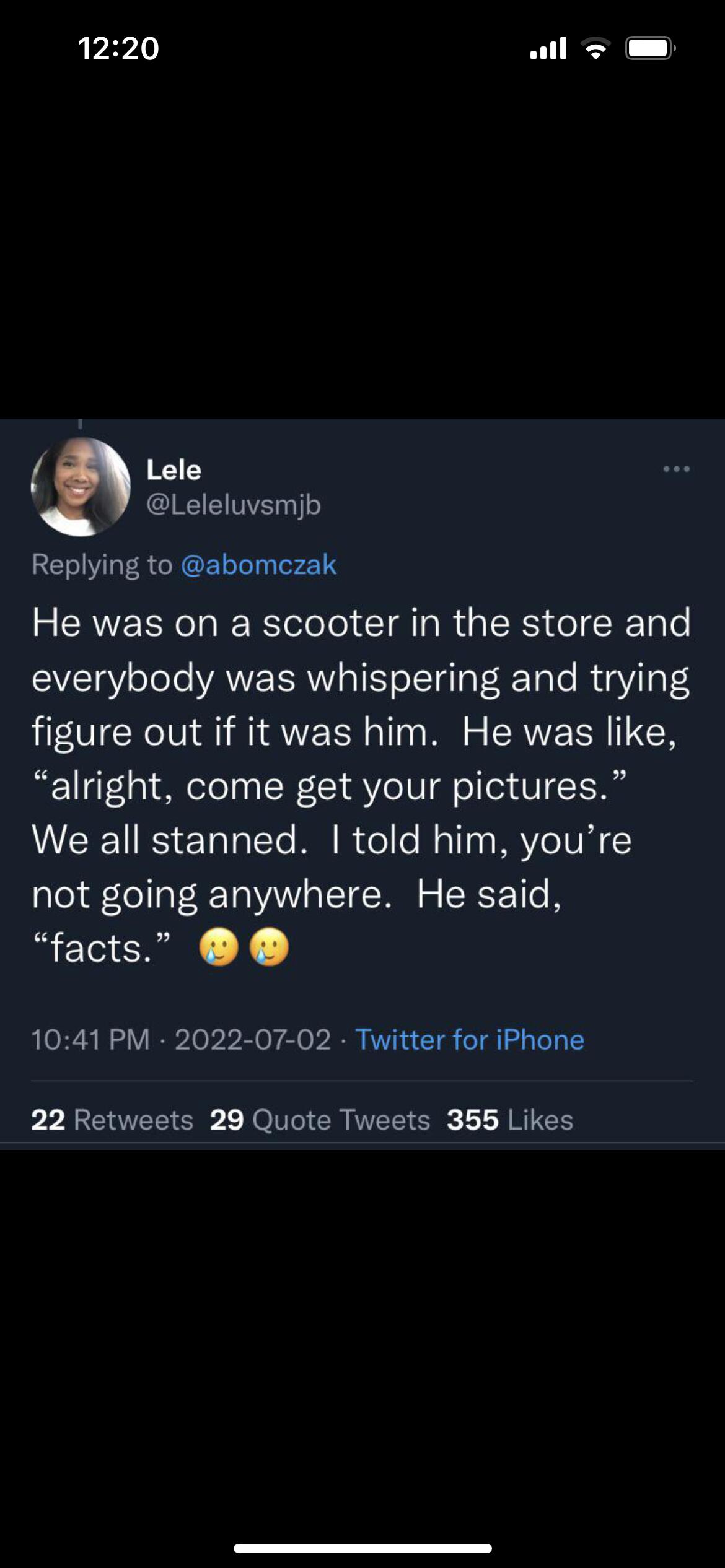View the 22 Retweets list
The height and width of the screenshot is (1568, 725).
pyautogui.click(x=112, y=1120)
